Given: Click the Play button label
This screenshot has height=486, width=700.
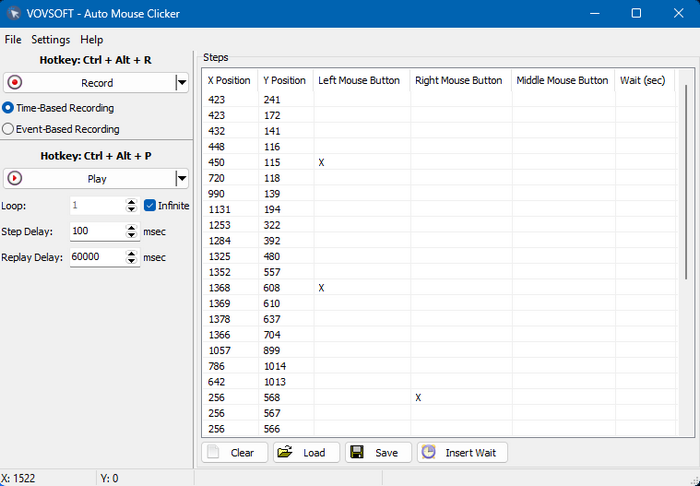Looking at the screenshot, I should 97,179.
